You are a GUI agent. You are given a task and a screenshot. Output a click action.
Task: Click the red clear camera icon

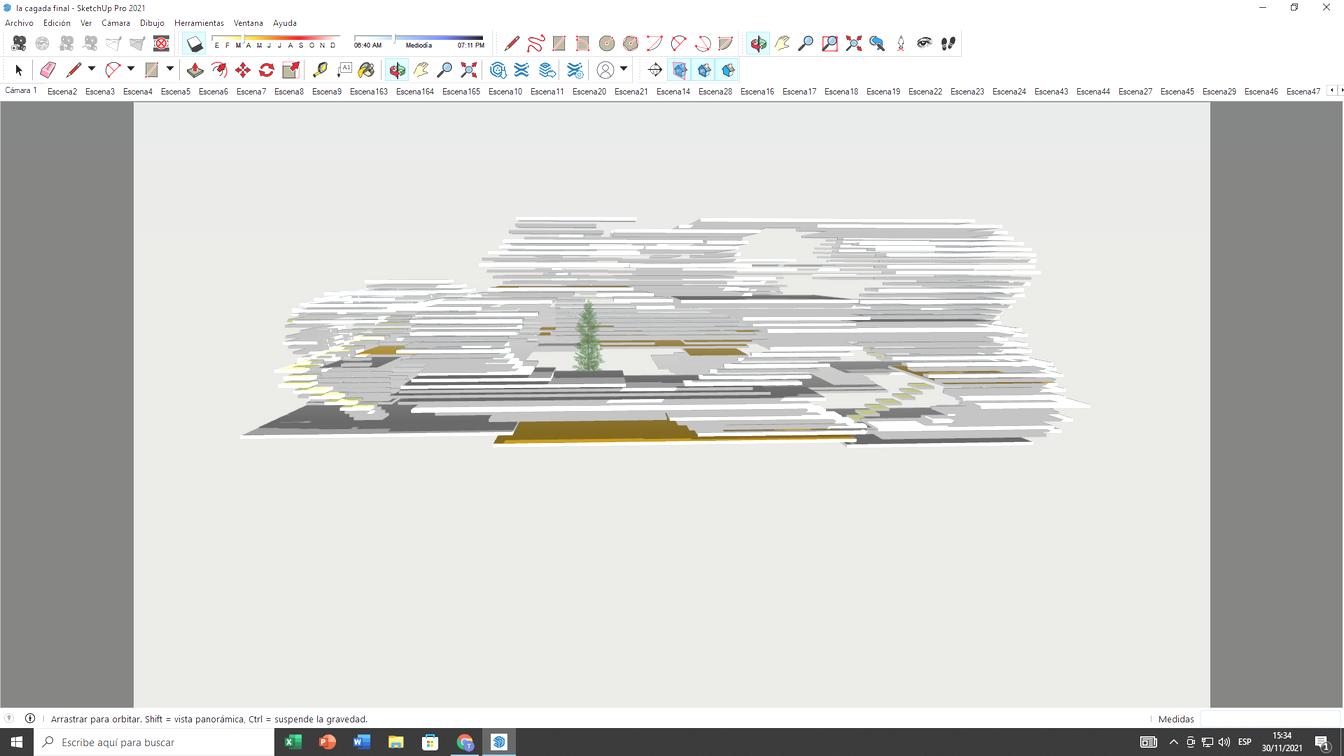tap(161, 43)
